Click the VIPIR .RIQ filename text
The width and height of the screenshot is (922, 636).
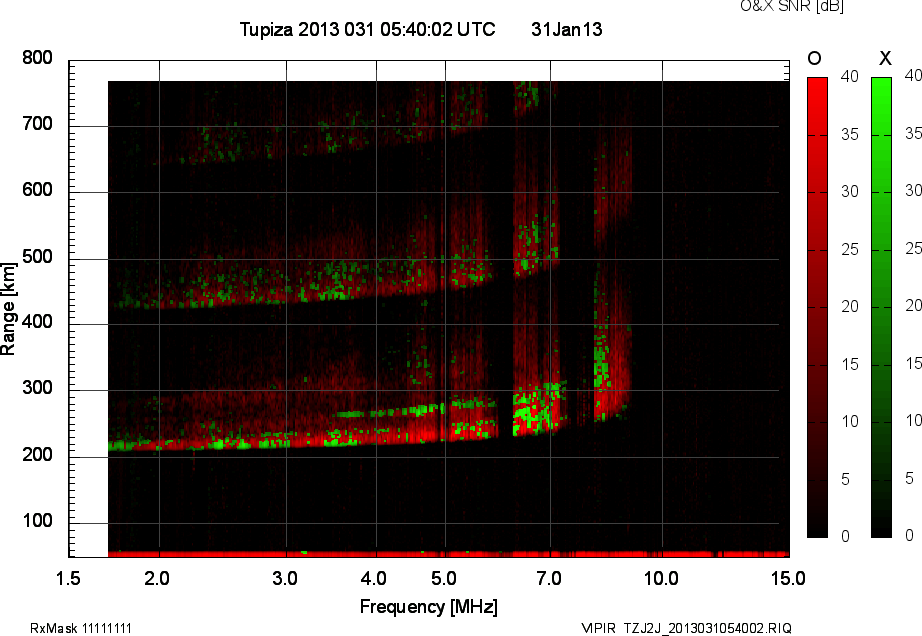686,628
